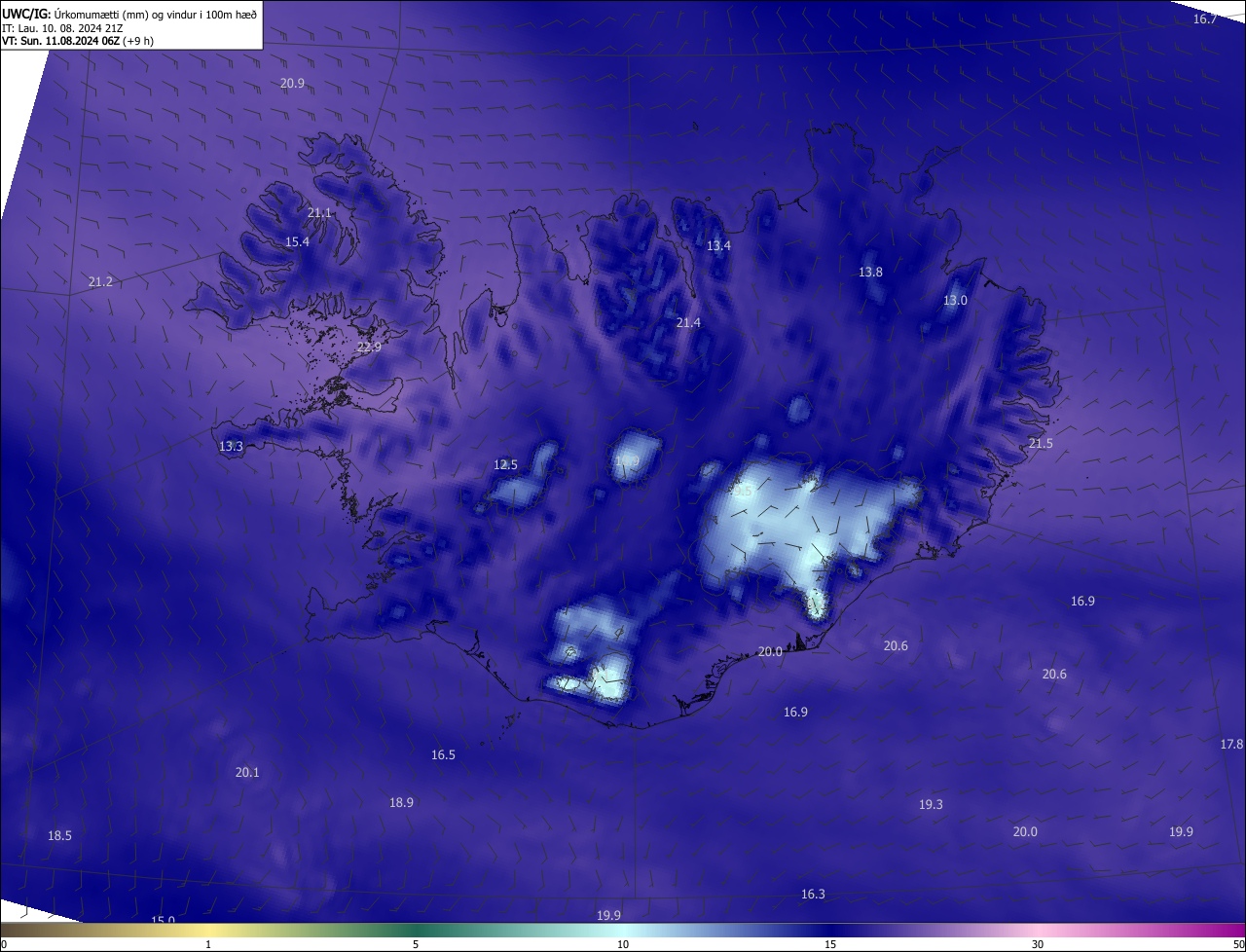Image resolution: width=1246 pixels, height=952 pixels.
Task: Click the initial time "IT: Lau. 10. 08. 2024 21Z"
Action: (62, 28)
